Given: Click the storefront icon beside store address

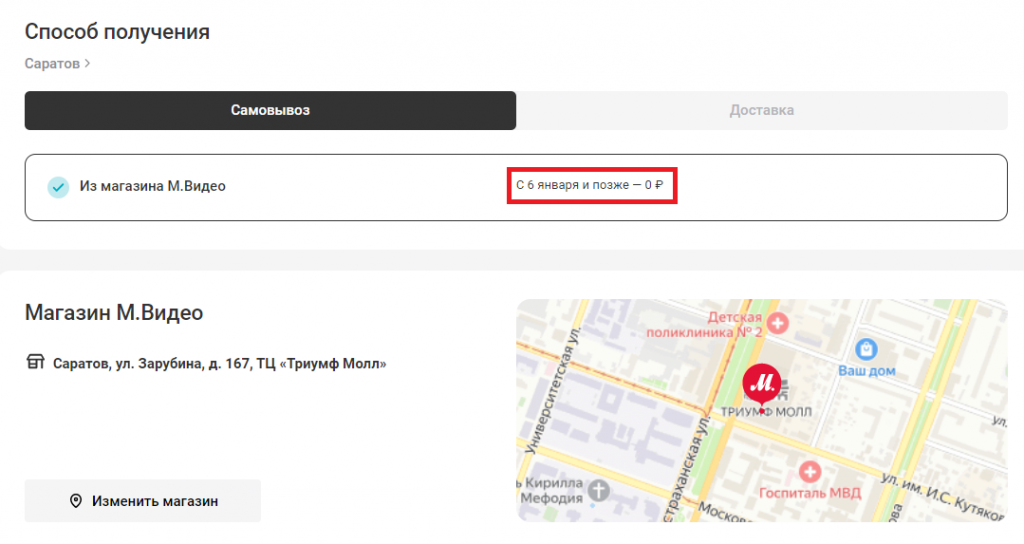Looking at the screenshot, I should click(35, 362).
